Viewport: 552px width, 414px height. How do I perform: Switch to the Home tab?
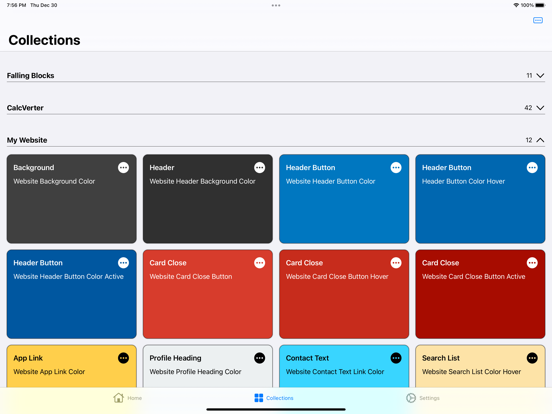click(x=127, y=398)
